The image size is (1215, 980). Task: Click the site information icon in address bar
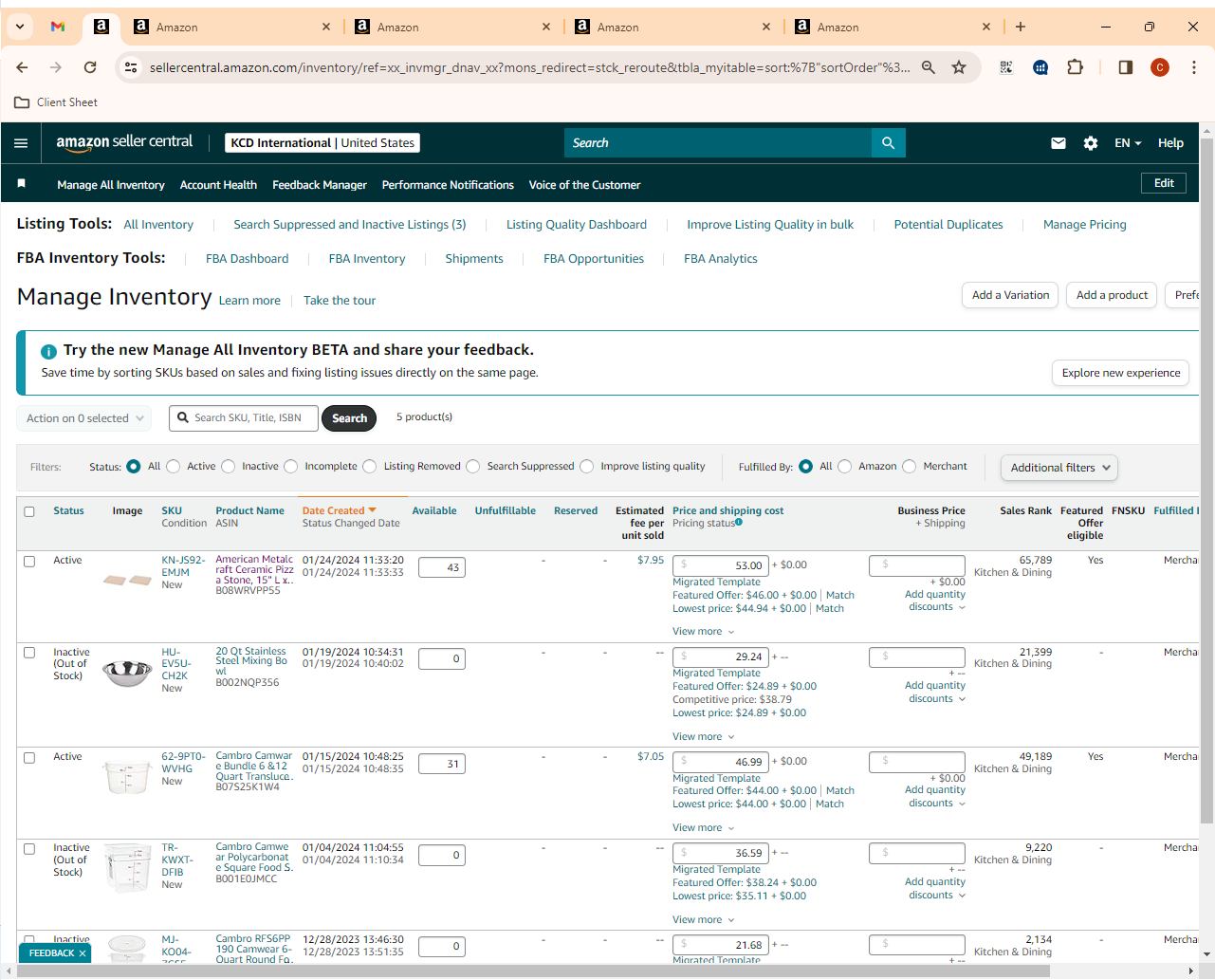point(131,67)
